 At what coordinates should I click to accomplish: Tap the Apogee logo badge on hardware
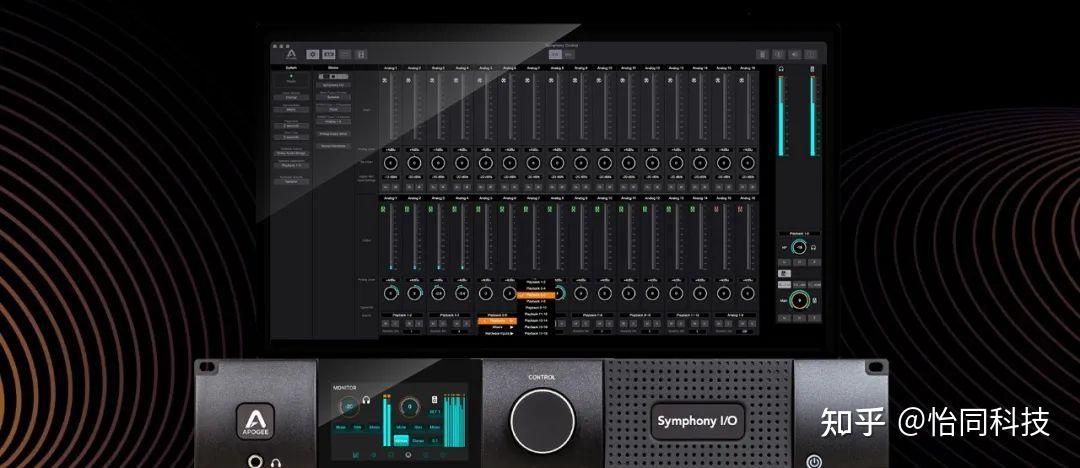[x=255, y=421]
